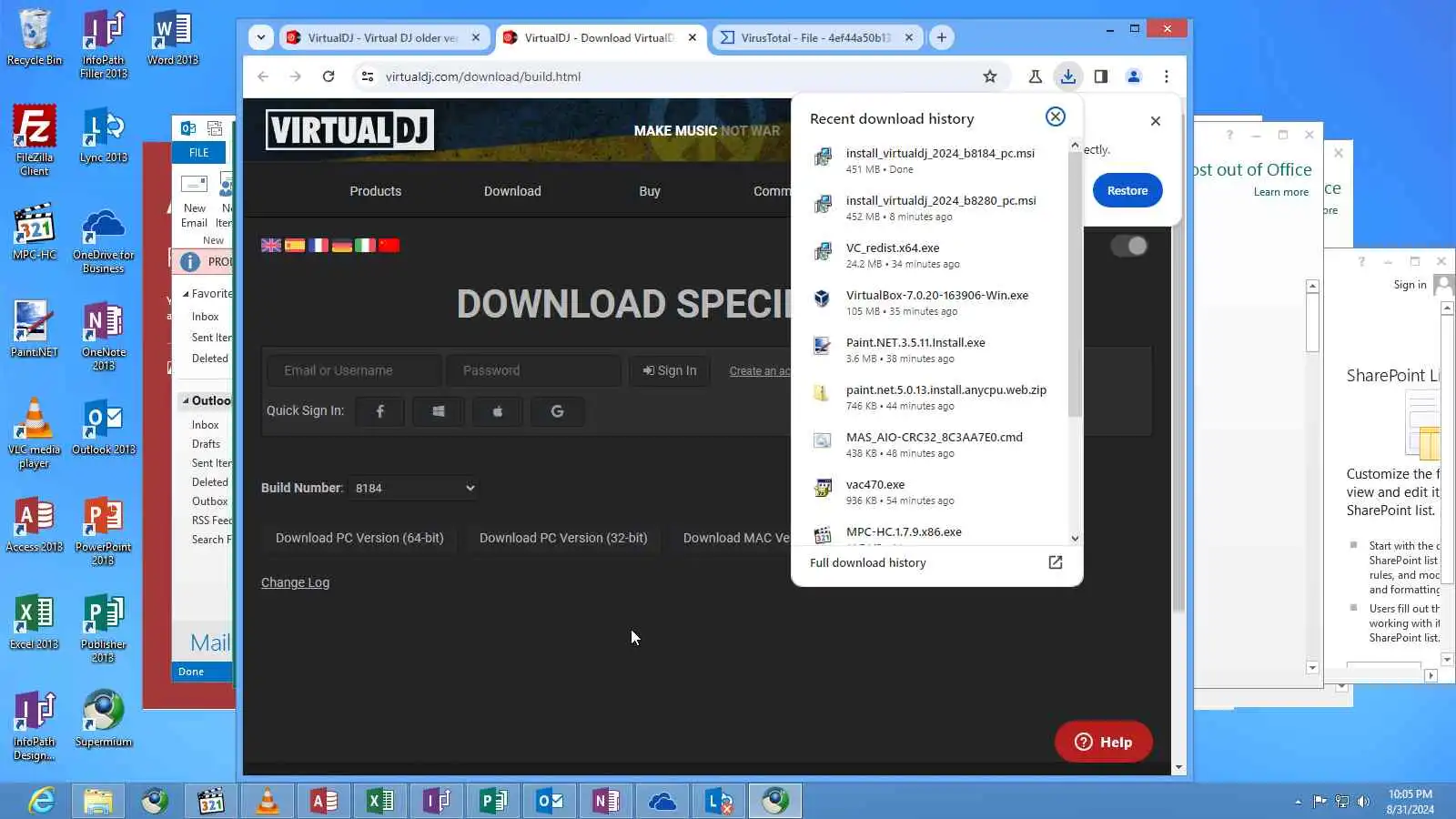Switch site language to the Spanish flag
1456x819 pixels.
(295, 246)
